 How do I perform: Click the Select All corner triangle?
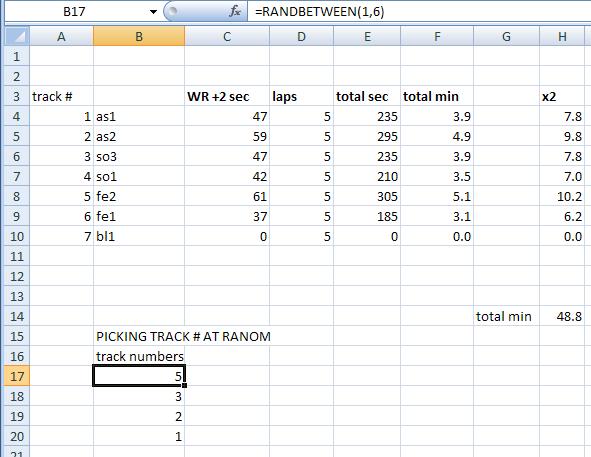17,37
